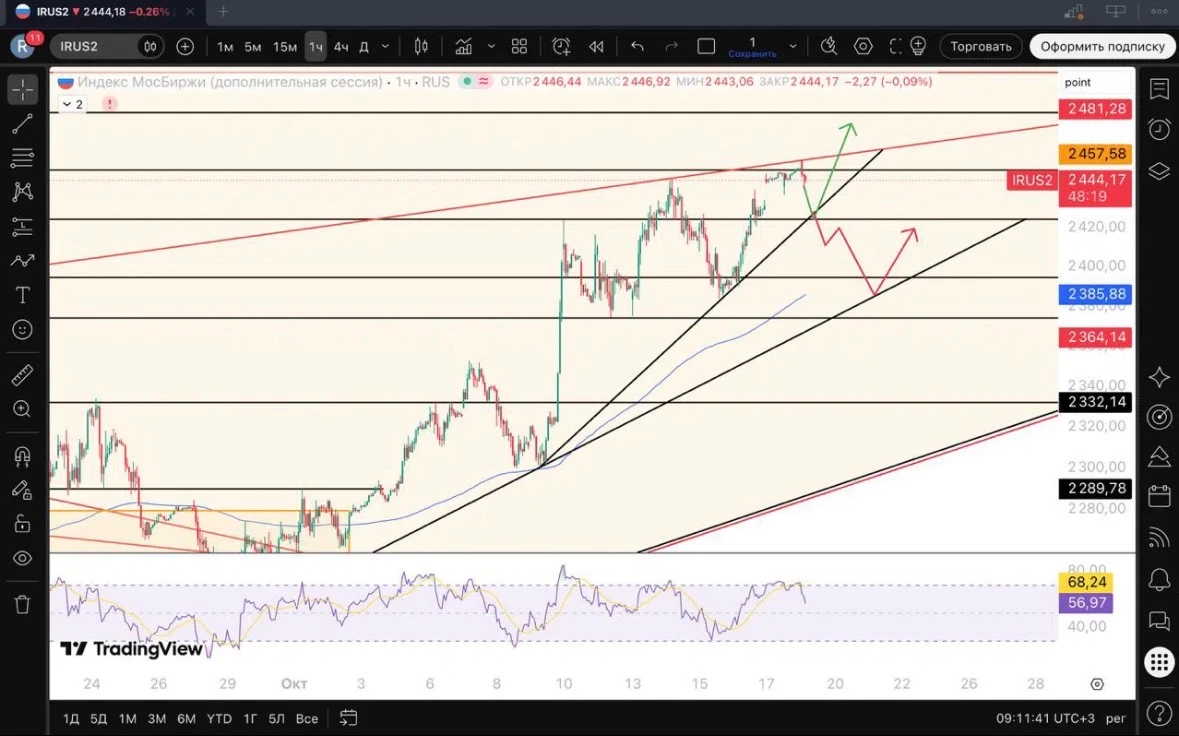Toggle magnet mode for drawings
The height and width of the screenshot is (736, 1179).
pos(23,456)
